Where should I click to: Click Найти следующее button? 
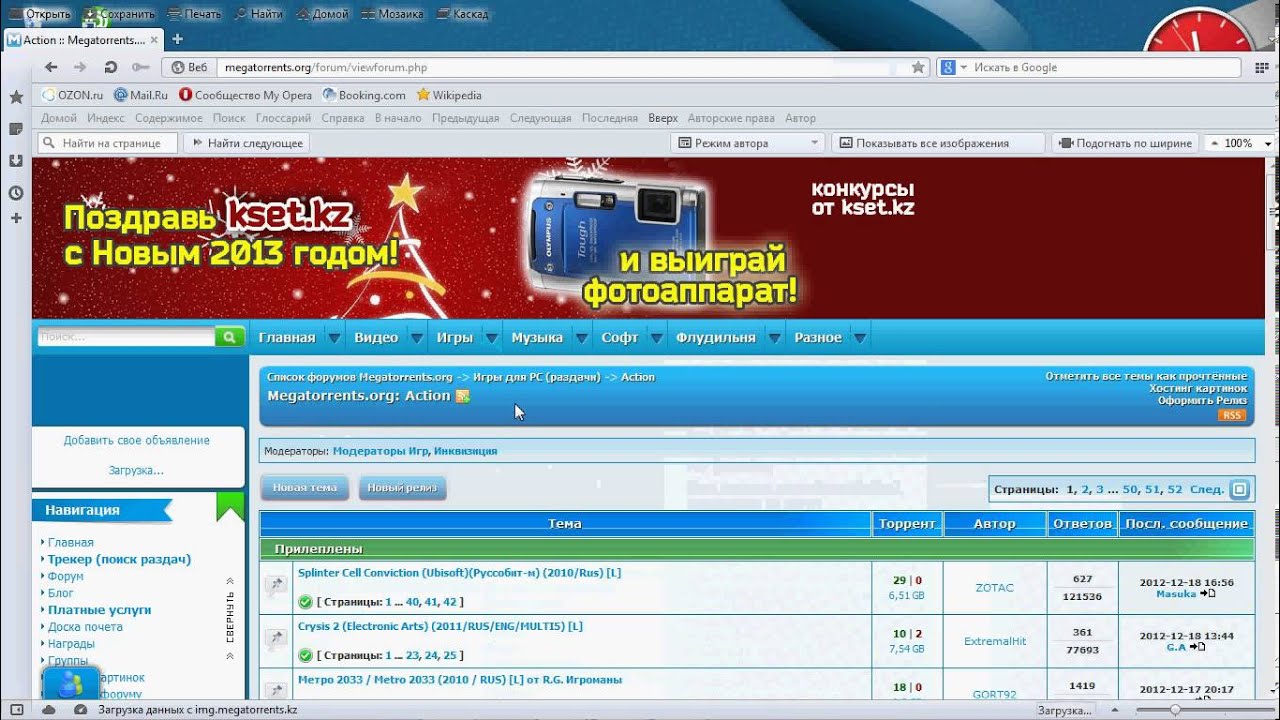pyautogui.click(x=247, y=143)
